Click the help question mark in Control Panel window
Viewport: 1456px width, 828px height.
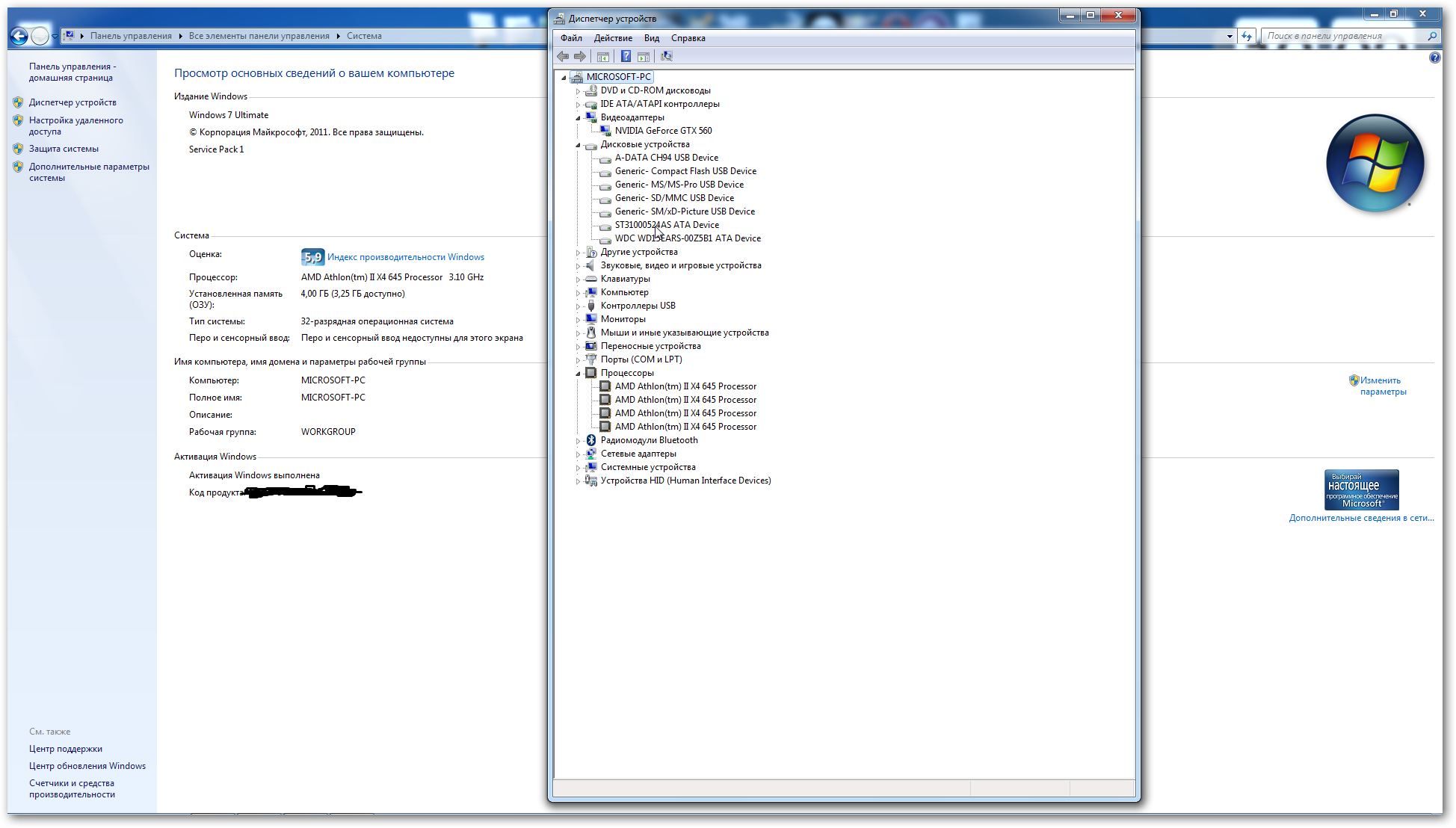pyautogui.click(x=1434, y=58)
